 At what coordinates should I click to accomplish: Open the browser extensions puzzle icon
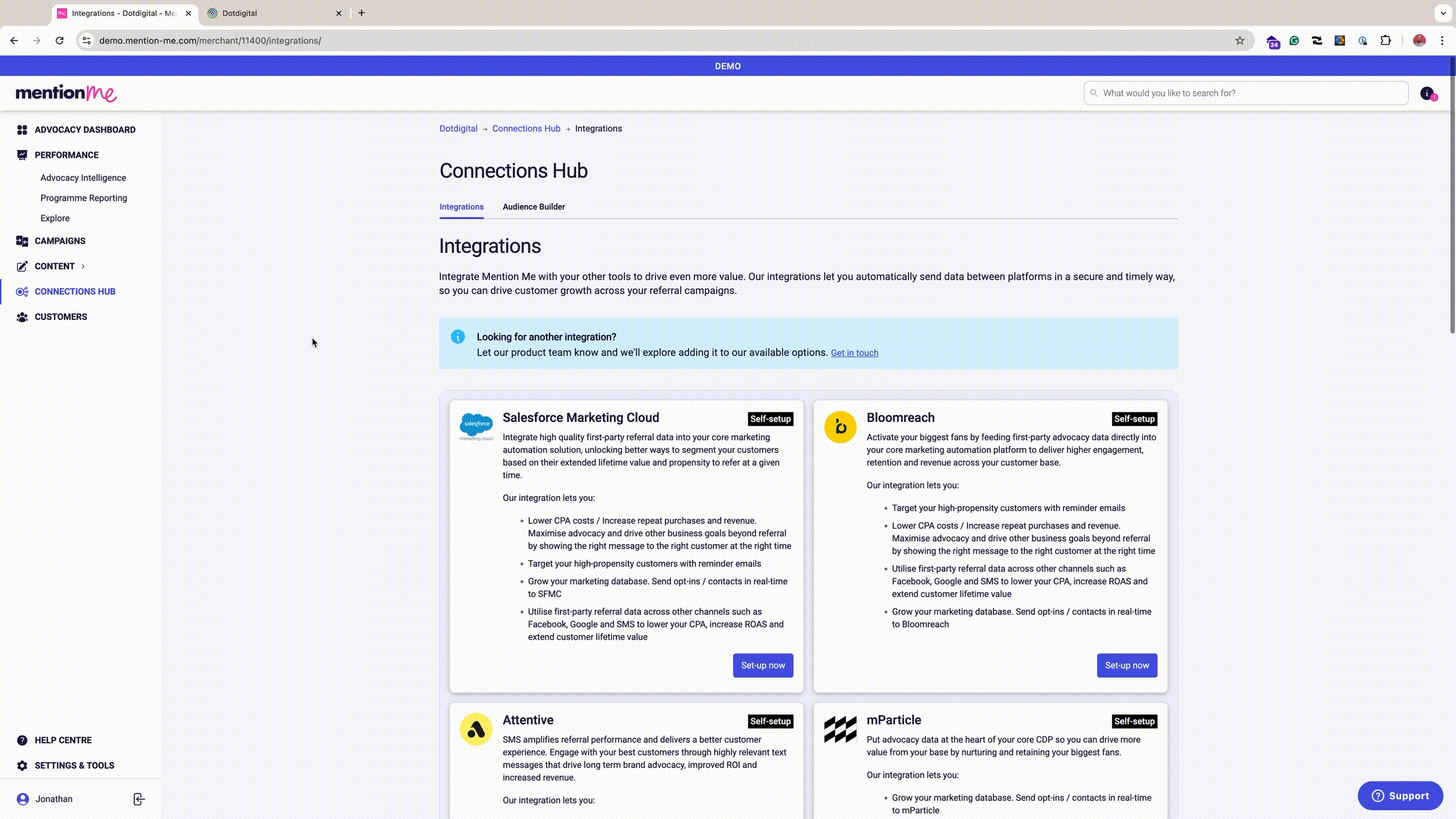1385,40
